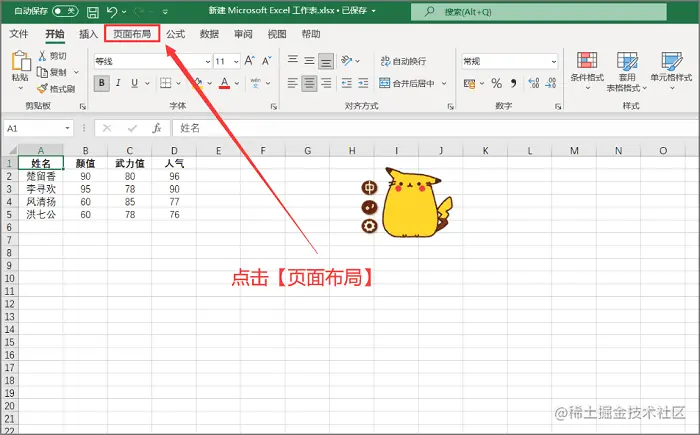Open Alignment group dialog launcher

450,106
